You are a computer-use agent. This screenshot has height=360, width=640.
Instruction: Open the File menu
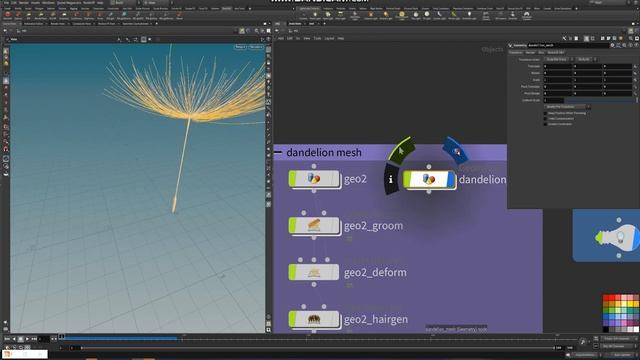tap(6, 2)
